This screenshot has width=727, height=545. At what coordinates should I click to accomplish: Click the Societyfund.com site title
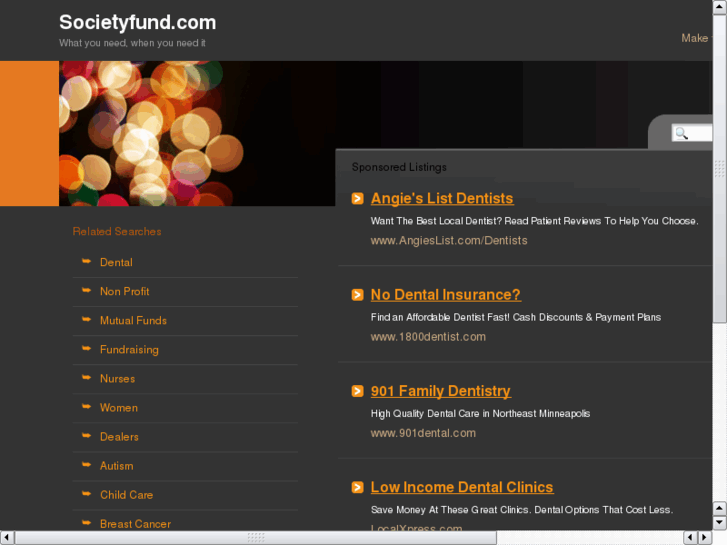[138, 22]
